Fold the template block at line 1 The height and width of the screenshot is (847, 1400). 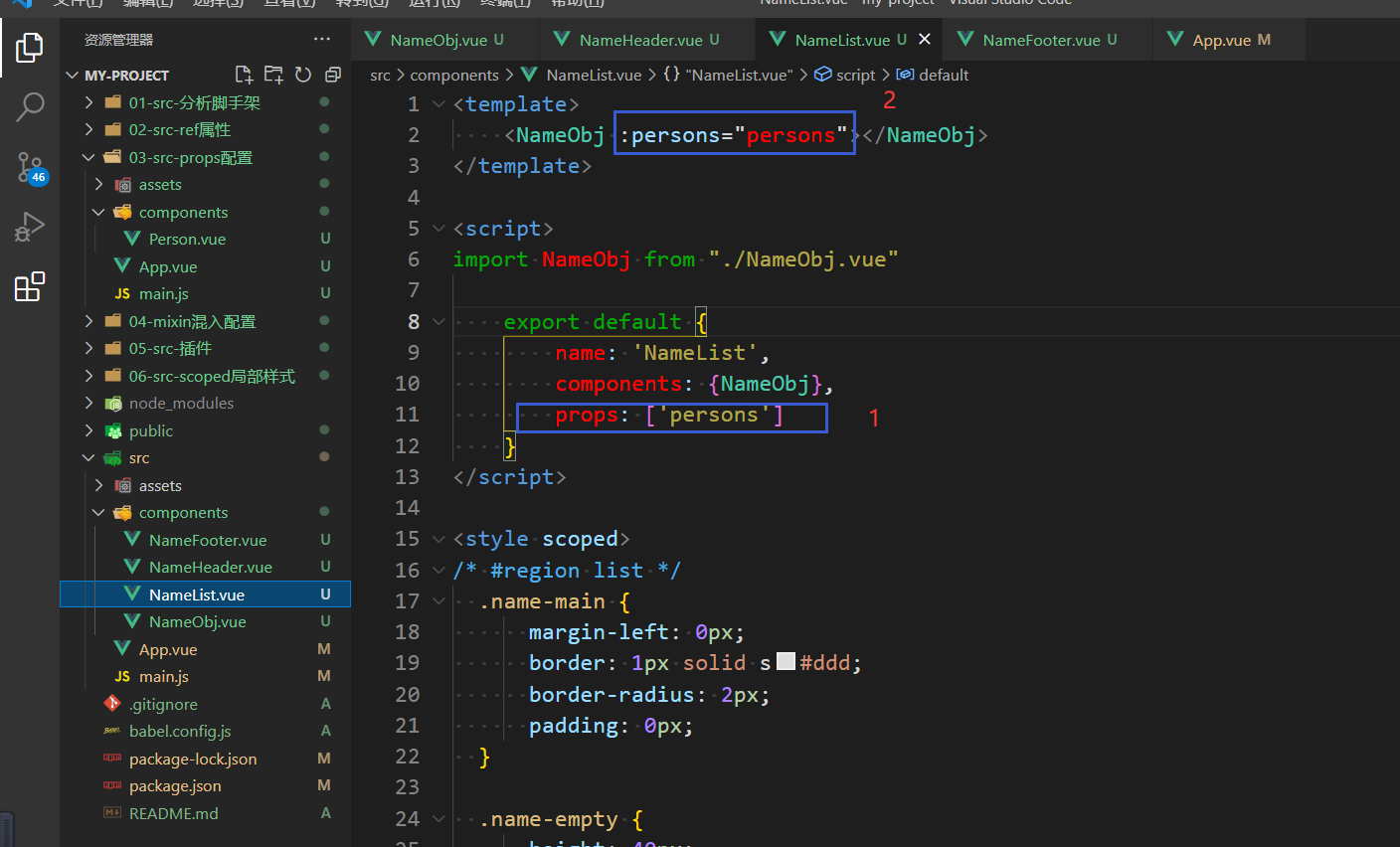pos(438,104)
